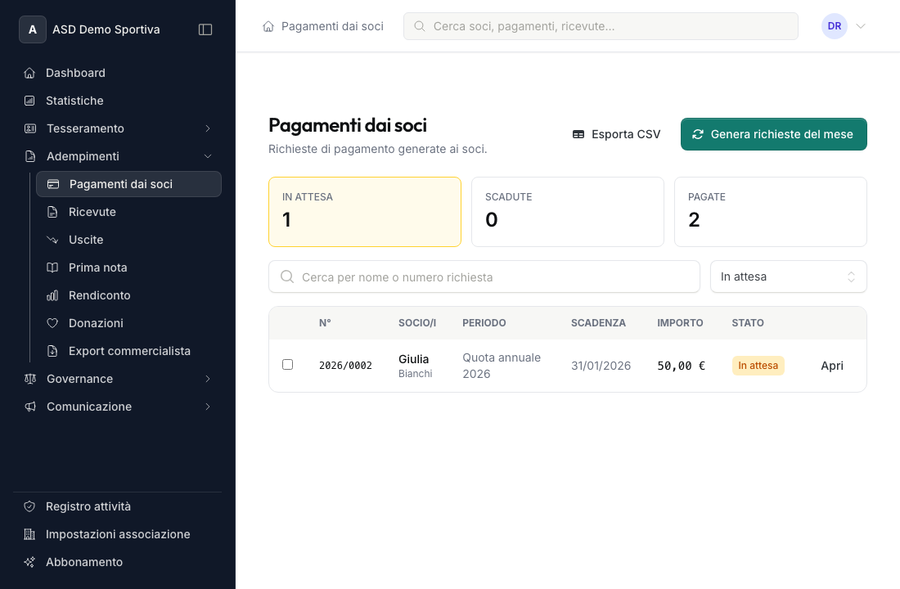Collapse the sidebar with the panel icon
900x589 pixels.
pyautogui.click(x=205, y=29)
